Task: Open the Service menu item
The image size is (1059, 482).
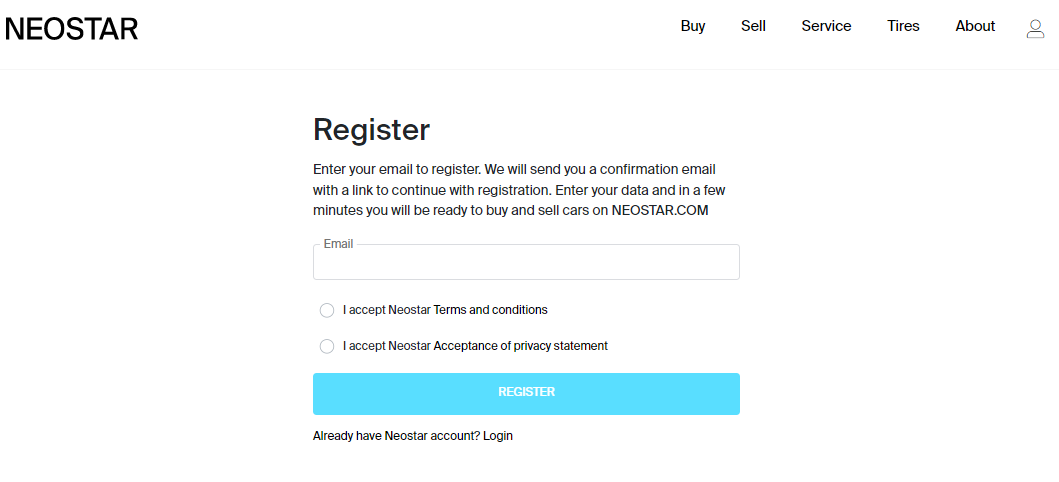Action: tap(826, 26)
